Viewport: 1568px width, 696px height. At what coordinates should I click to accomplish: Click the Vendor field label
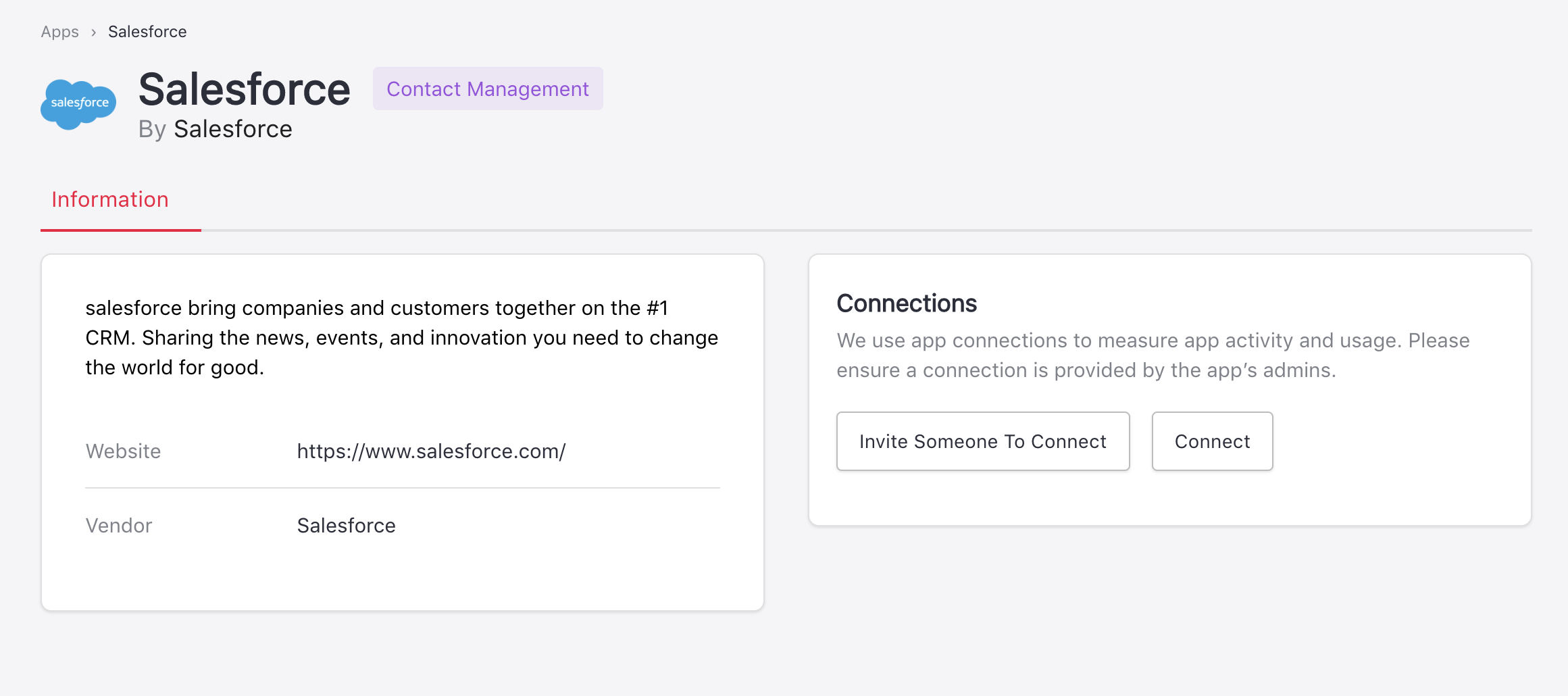119,526
